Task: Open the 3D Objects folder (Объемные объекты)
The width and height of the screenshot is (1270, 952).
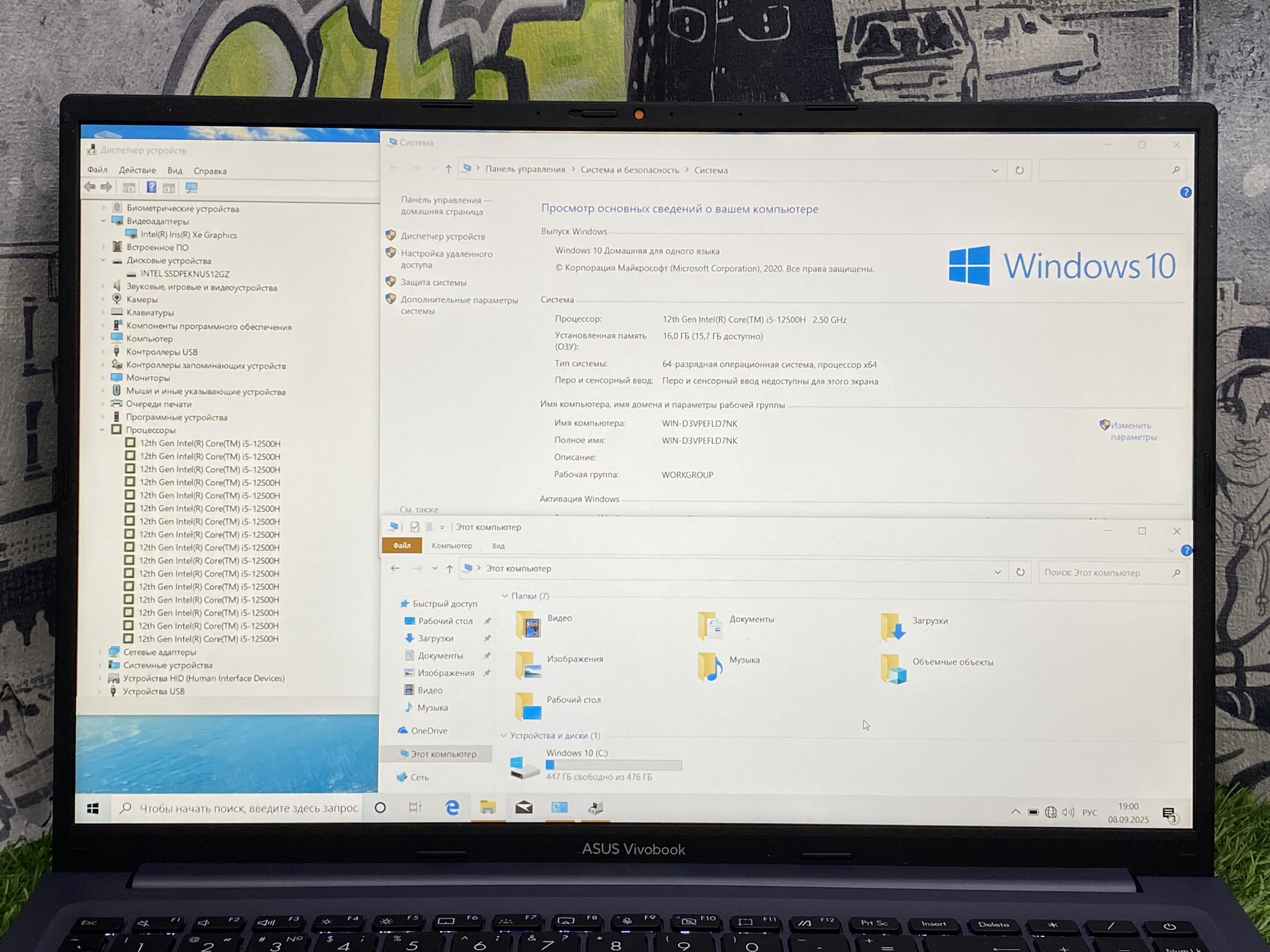Action: click(894, 669)
